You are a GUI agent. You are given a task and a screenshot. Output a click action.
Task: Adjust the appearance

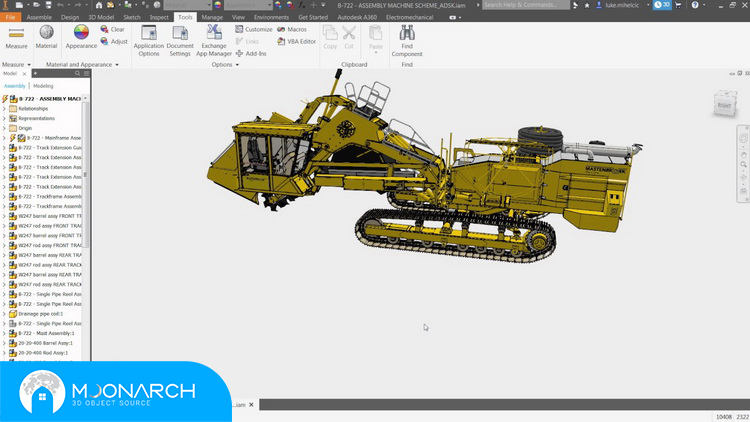[x=113, y=42]
